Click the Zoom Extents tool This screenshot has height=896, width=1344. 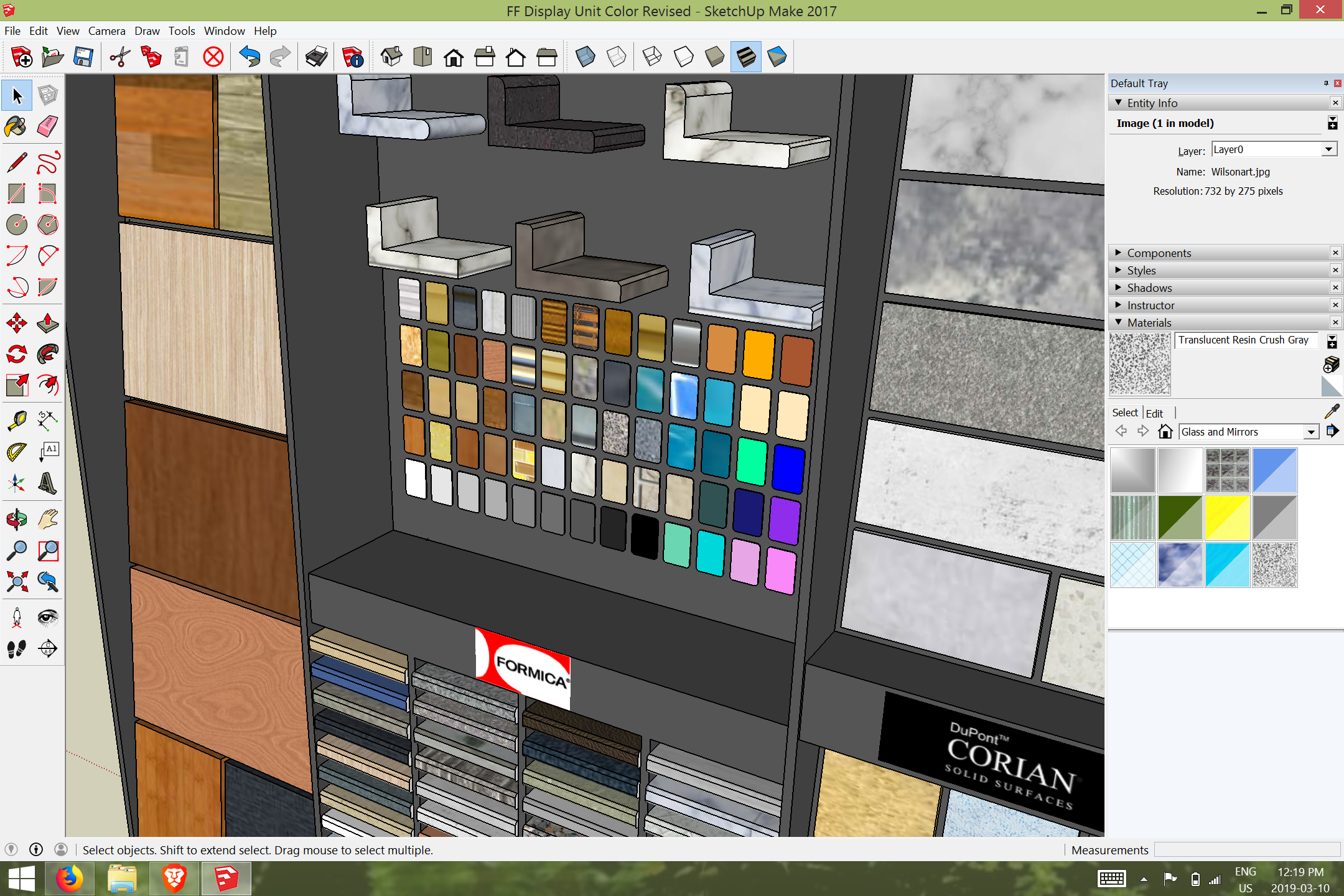pyautogui.click(x=17, y=582)
